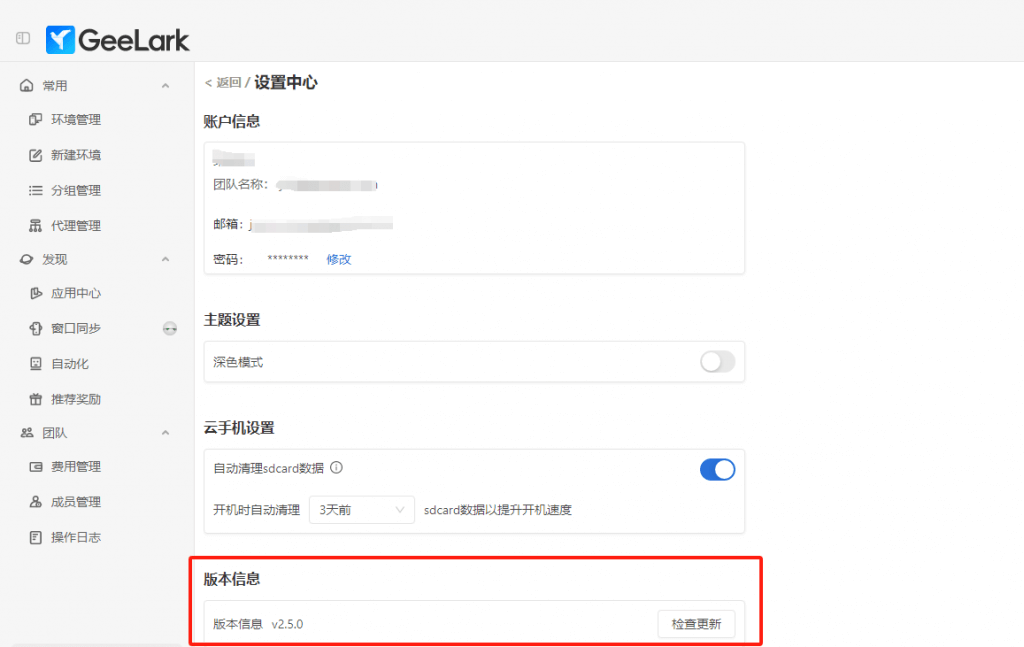Image resolution: width=1024 pixels, height=647 pixels.
Task: Turn off 自动清理sdcard数据 toggle
Action: [717, 469]
